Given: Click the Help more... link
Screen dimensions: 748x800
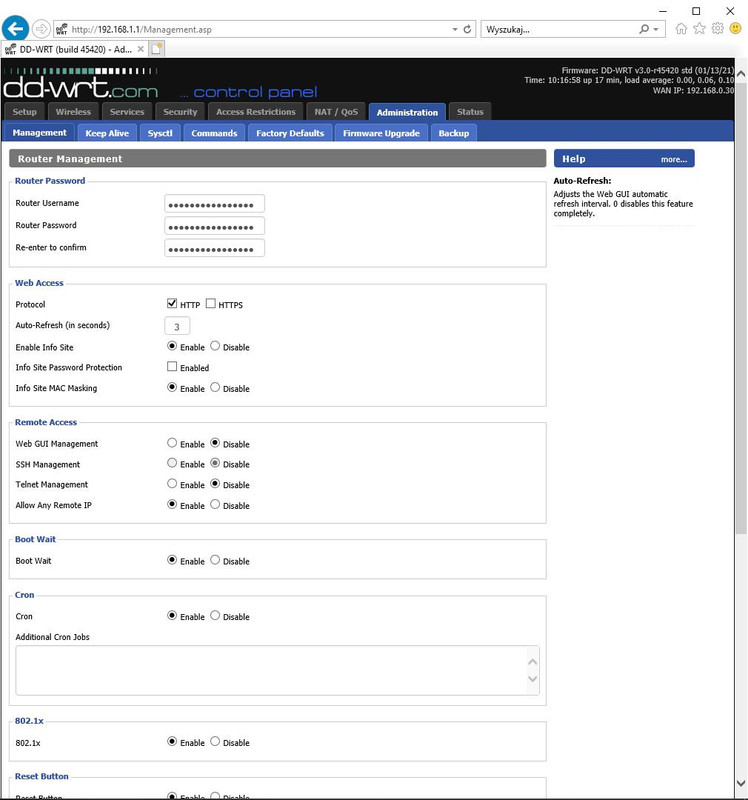Looking at the screenshot, I should click(x=674, y=160).
